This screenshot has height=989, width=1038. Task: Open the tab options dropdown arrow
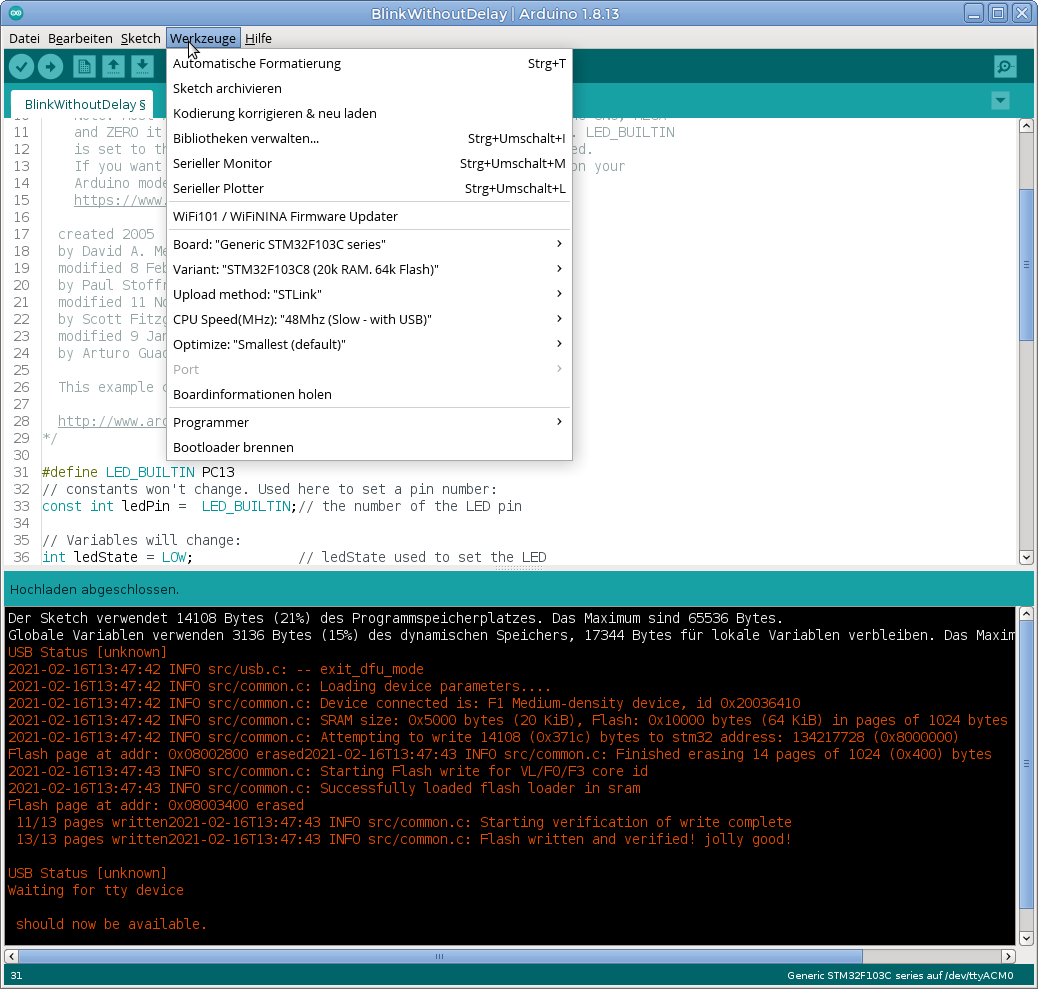(x=1000, y=101)
